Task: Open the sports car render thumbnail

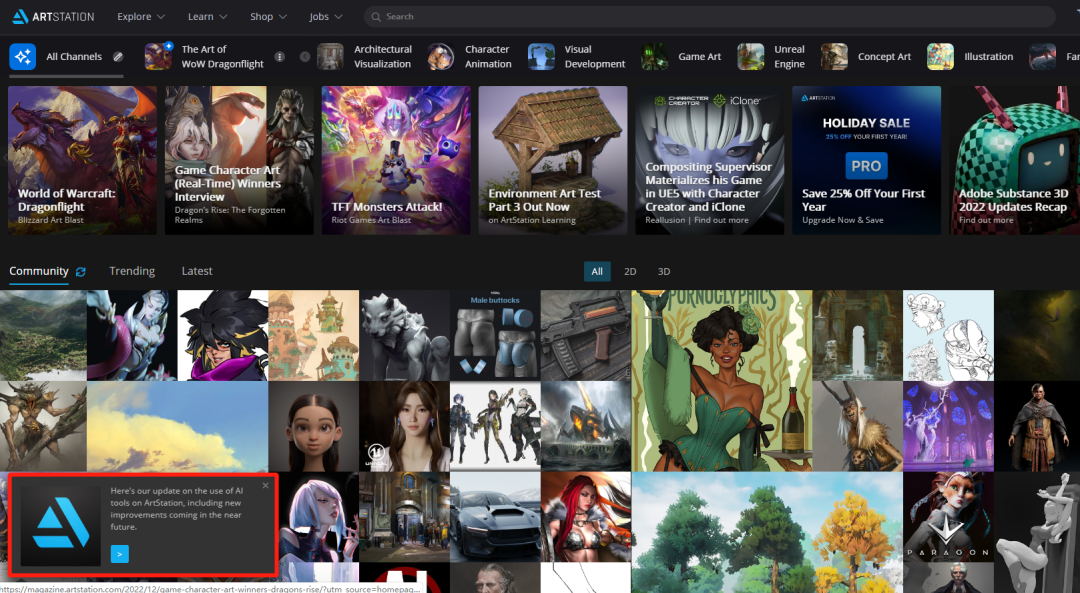Action: pos(495,517)
